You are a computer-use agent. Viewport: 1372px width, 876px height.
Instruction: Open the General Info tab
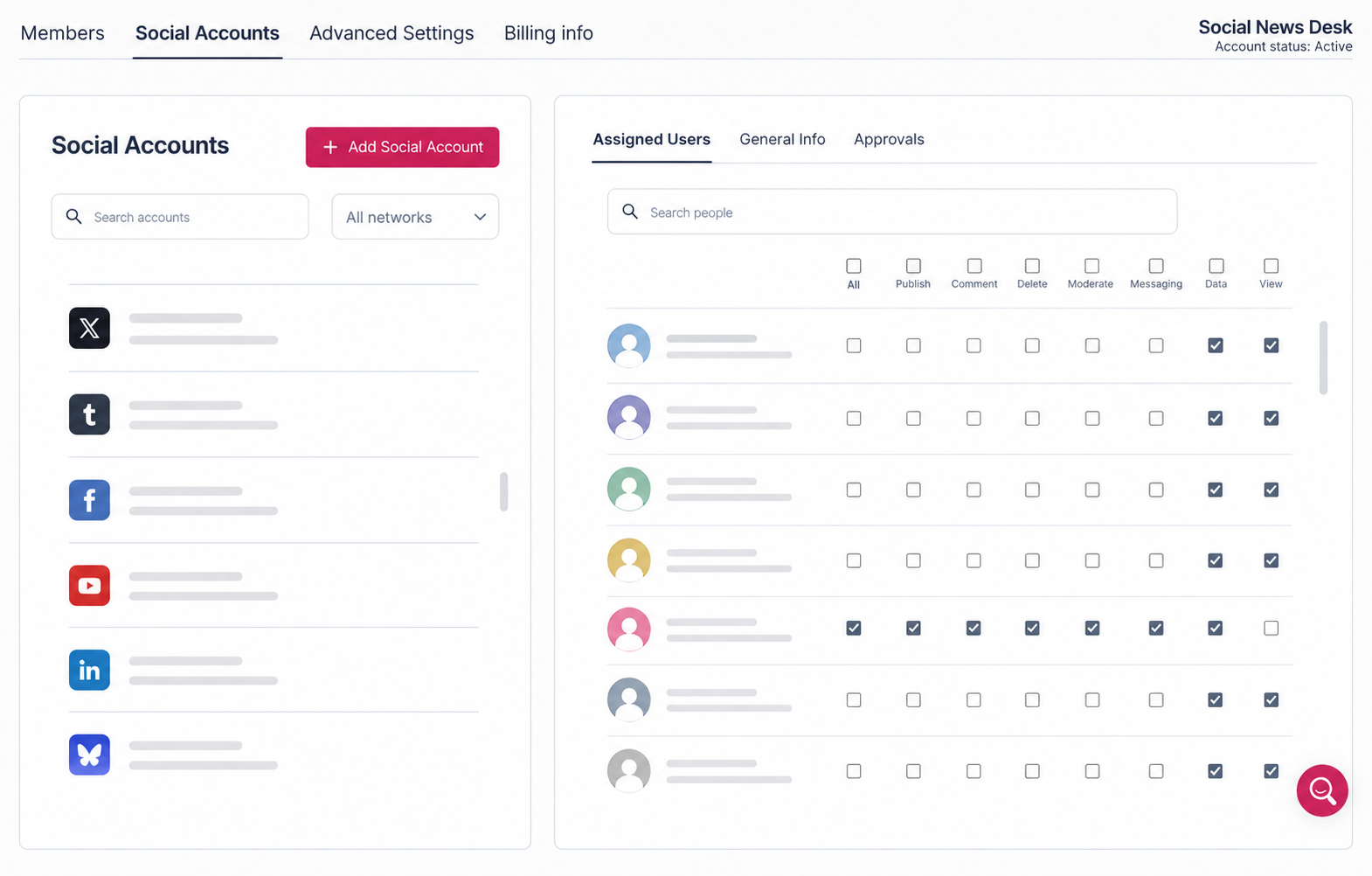[x=782, y=139]
